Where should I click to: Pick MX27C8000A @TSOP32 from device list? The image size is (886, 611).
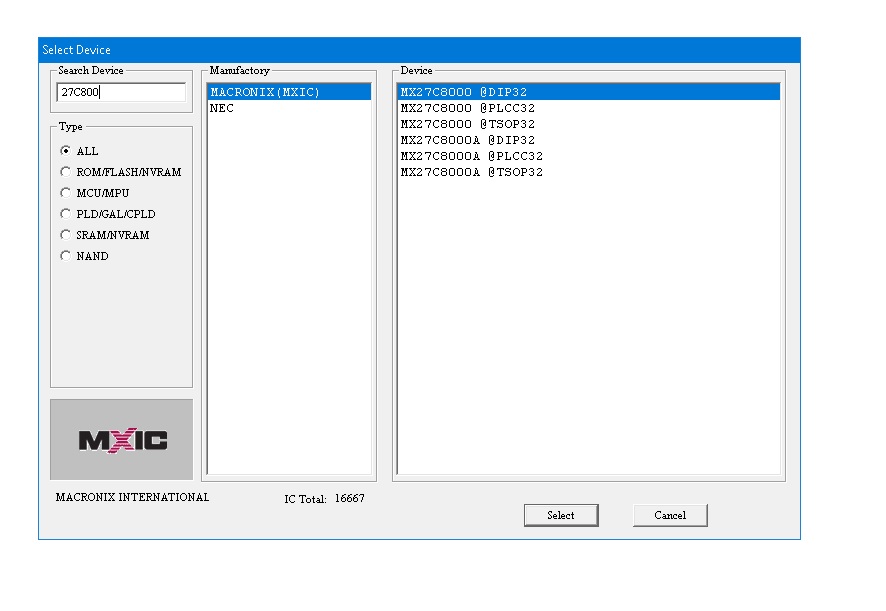(589, 172)
